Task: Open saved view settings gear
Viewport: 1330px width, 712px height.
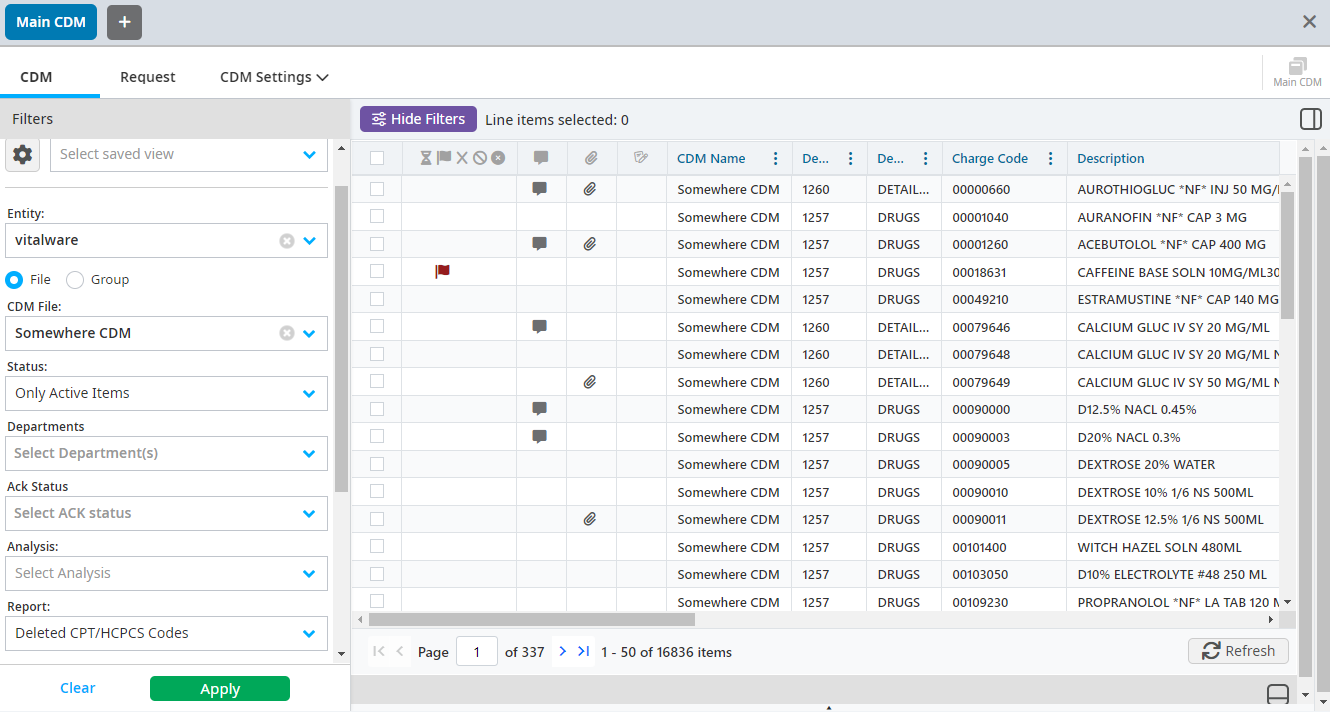Action: coord(23,154)
